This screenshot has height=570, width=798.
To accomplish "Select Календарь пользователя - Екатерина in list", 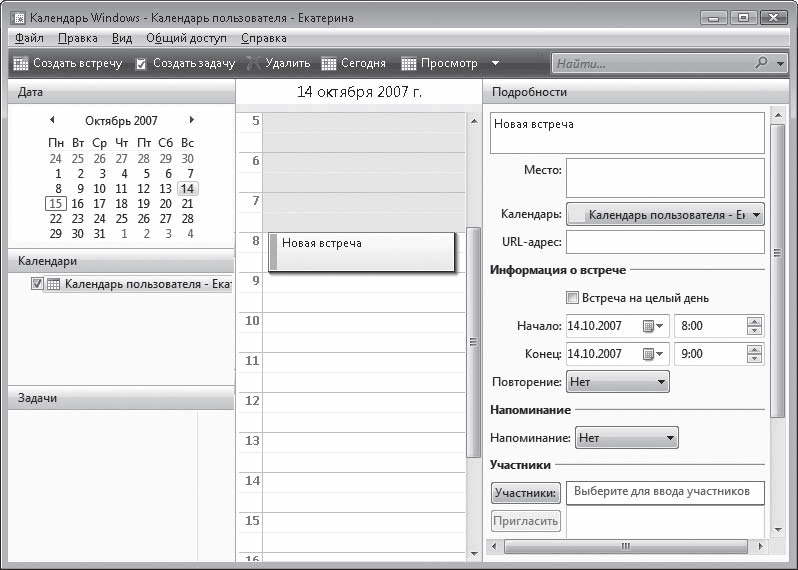I will [148, 284].
